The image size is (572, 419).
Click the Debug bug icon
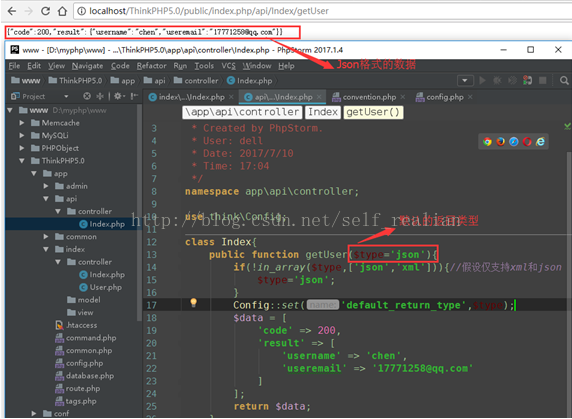(x=497, y=80)
